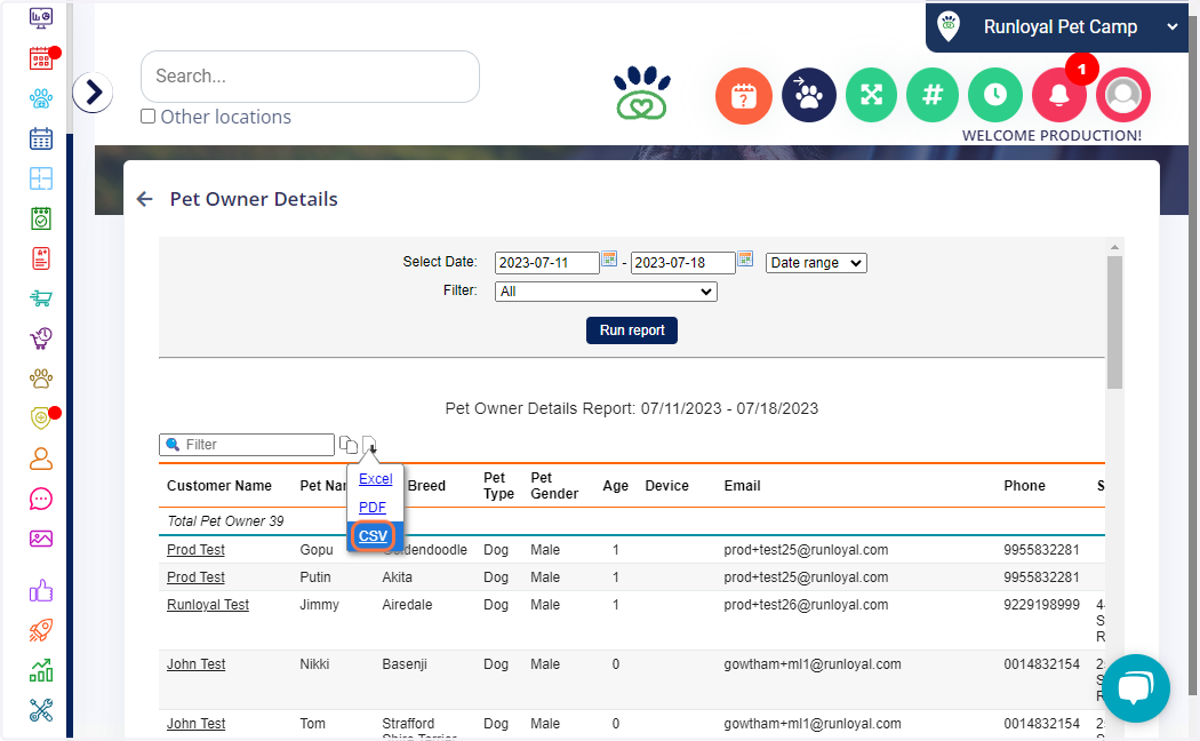This screenshot has width=1200, height=741.
Task: Sort by the Pet Gender column header
Action: point(555,486)
